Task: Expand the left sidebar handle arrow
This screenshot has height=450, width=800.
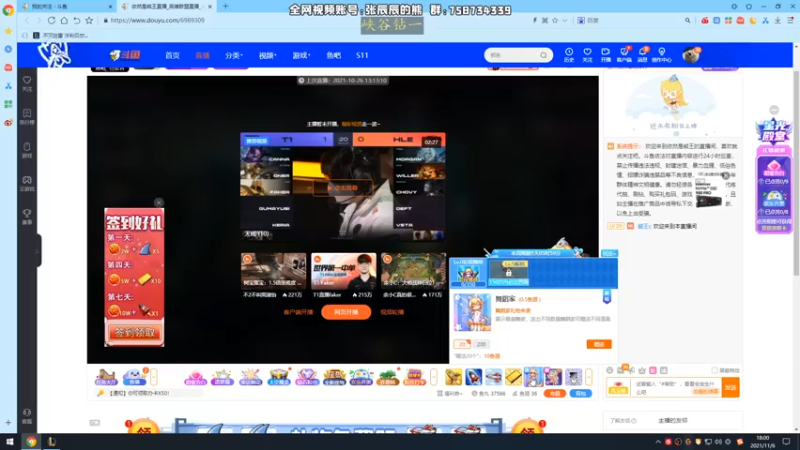Action: coord(37,251)
